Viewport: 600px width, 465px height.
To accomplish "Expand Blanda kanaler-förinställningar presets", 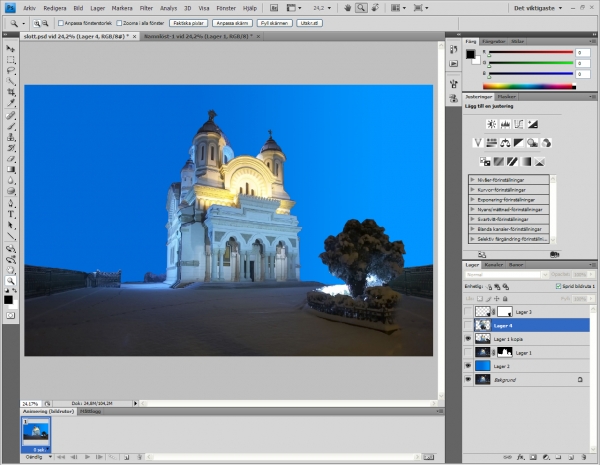I will coord(473,229).
